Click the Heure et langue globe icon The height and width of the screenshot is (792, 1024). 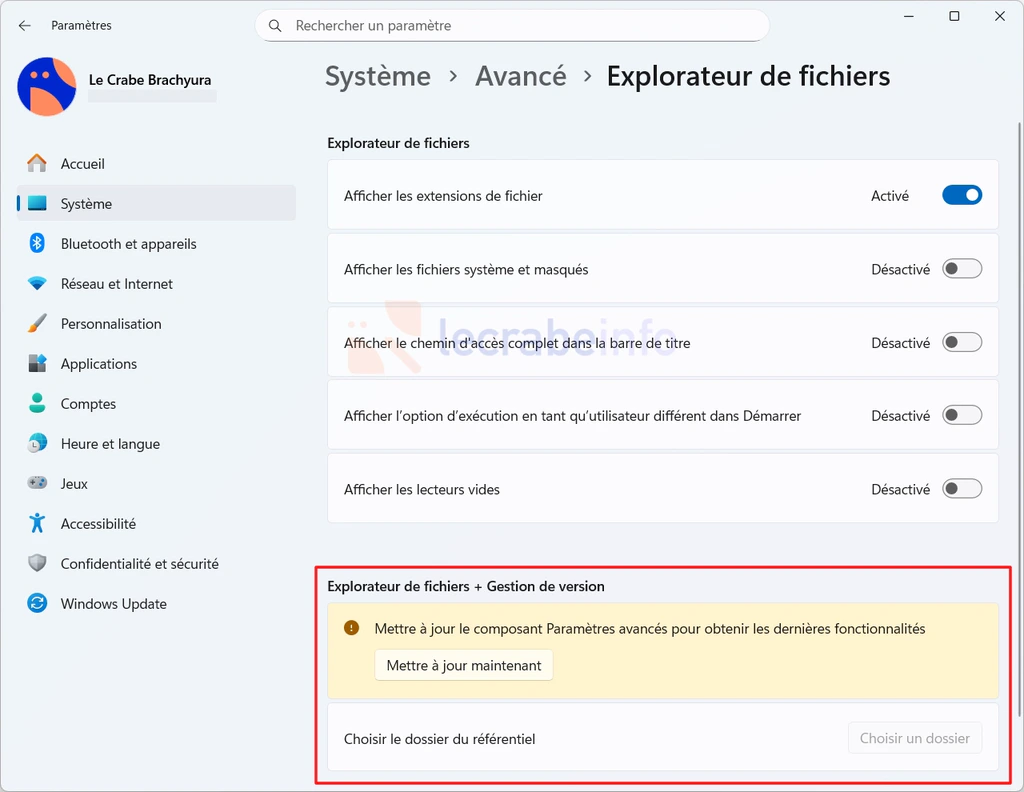(37, 443)
